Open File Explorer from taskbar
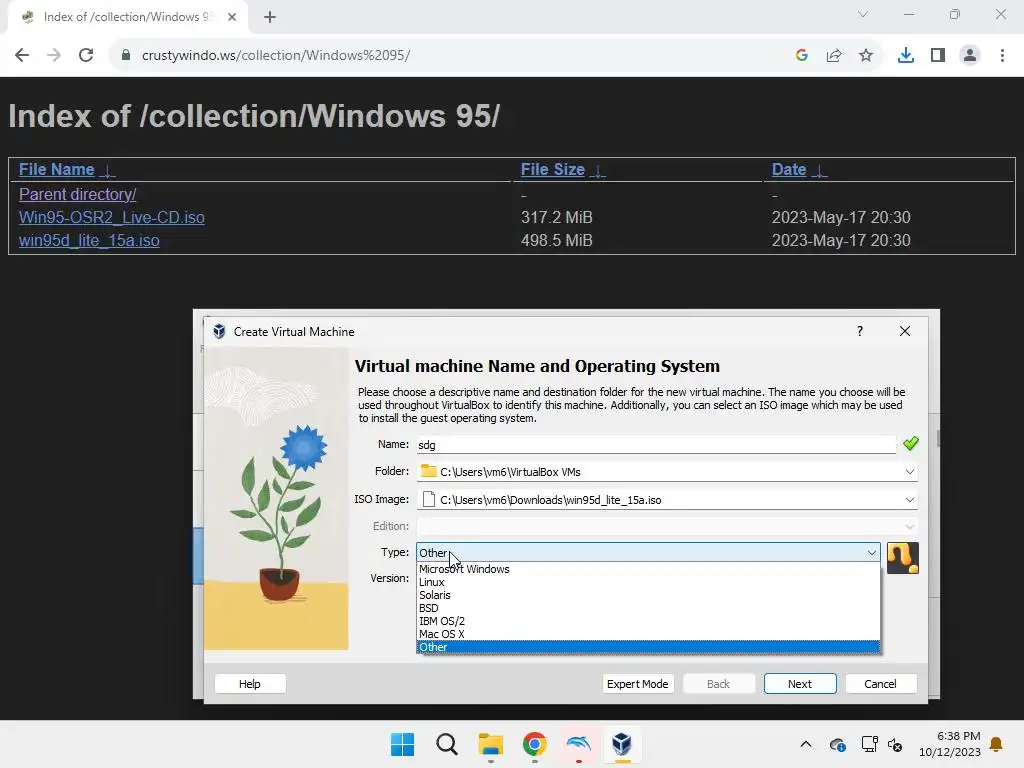The width and height of the screenshot is (1024, 768). point(490,744)
